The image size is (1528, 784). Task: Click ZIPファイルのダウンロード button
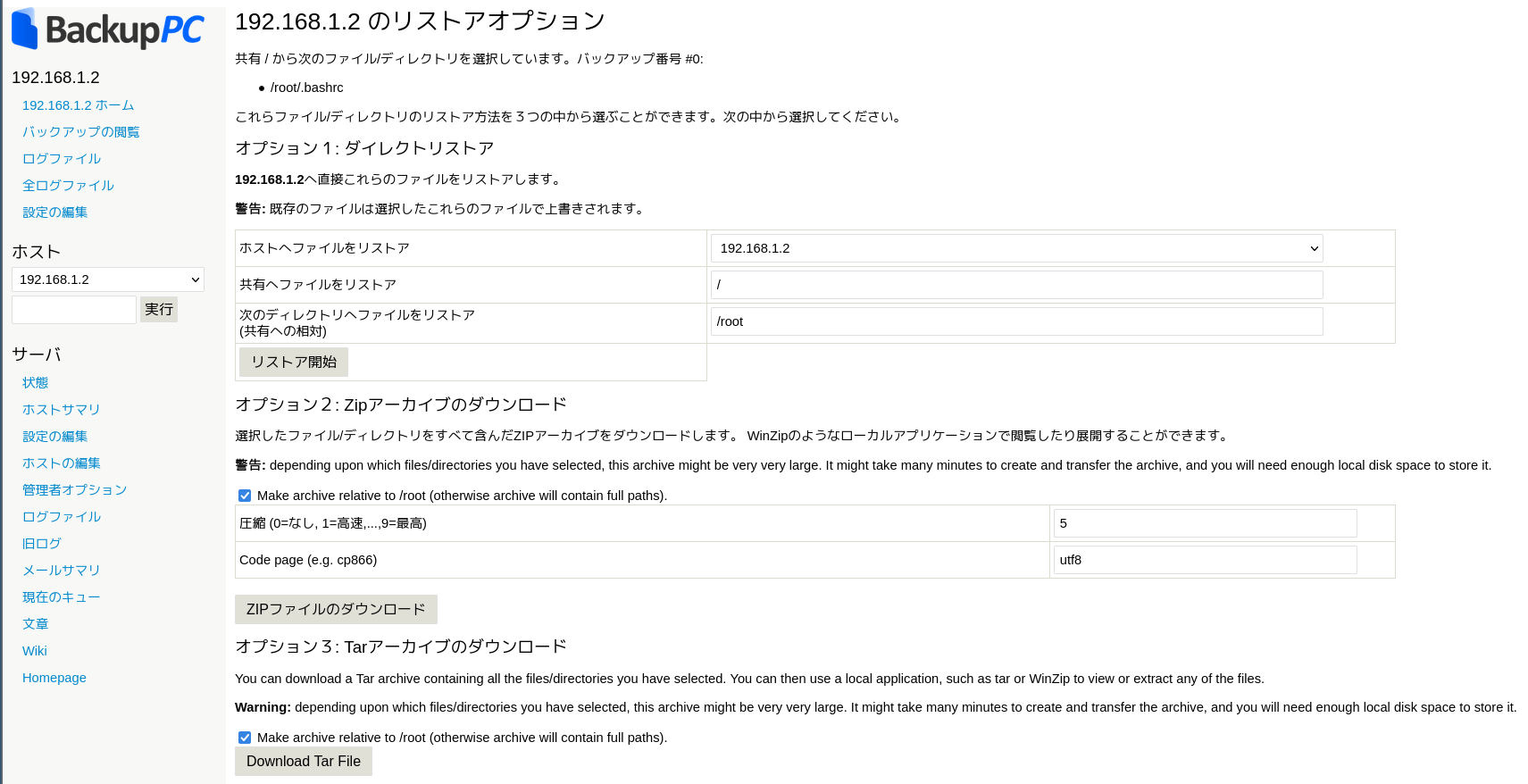click(336, 609)
